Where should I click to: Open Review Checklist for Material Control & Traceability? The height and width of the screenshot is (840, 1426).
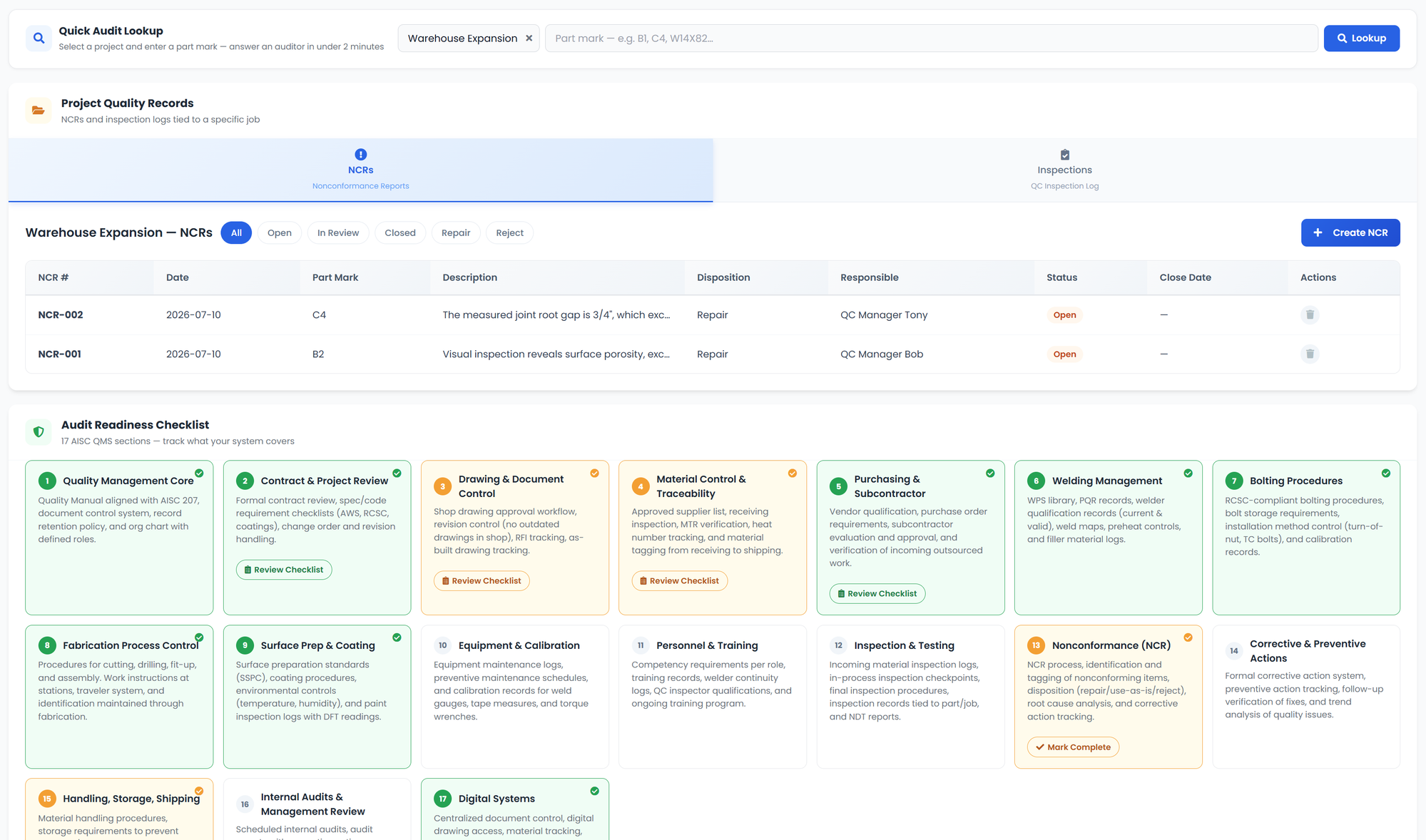[x=679, y=580]
